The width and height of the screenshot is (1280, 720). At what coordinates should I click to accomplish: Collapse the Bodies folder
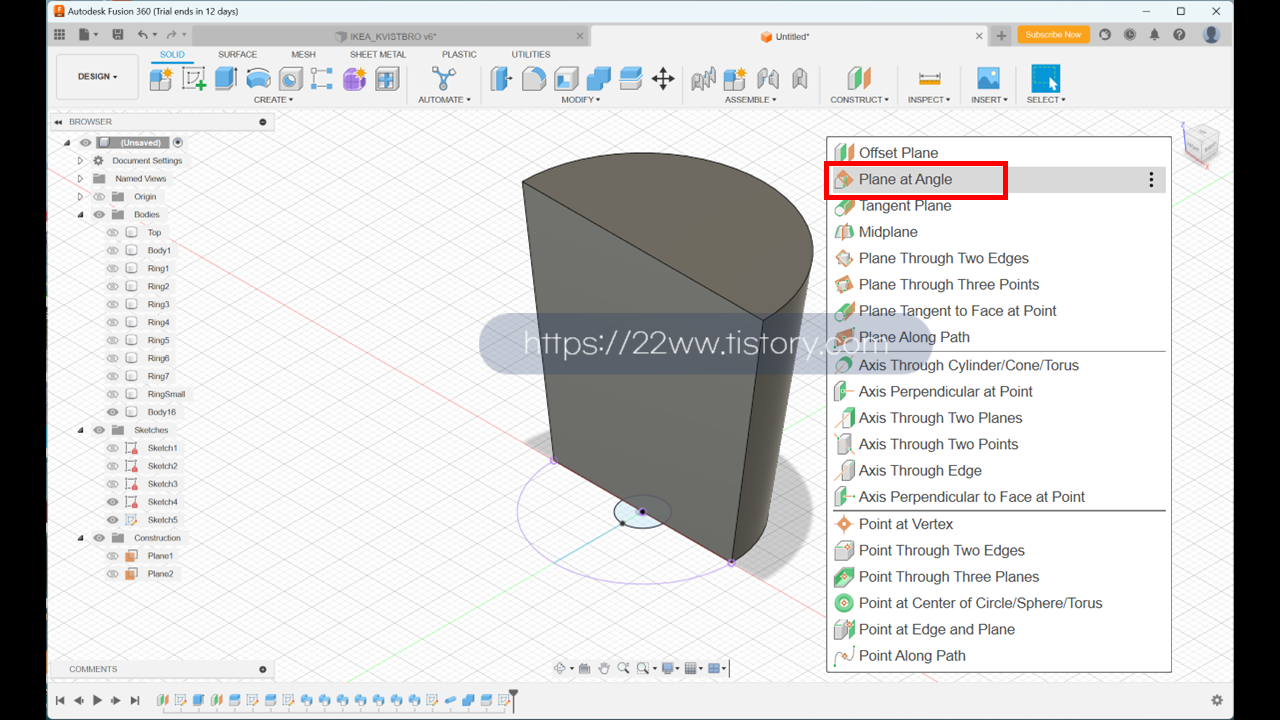80,214
